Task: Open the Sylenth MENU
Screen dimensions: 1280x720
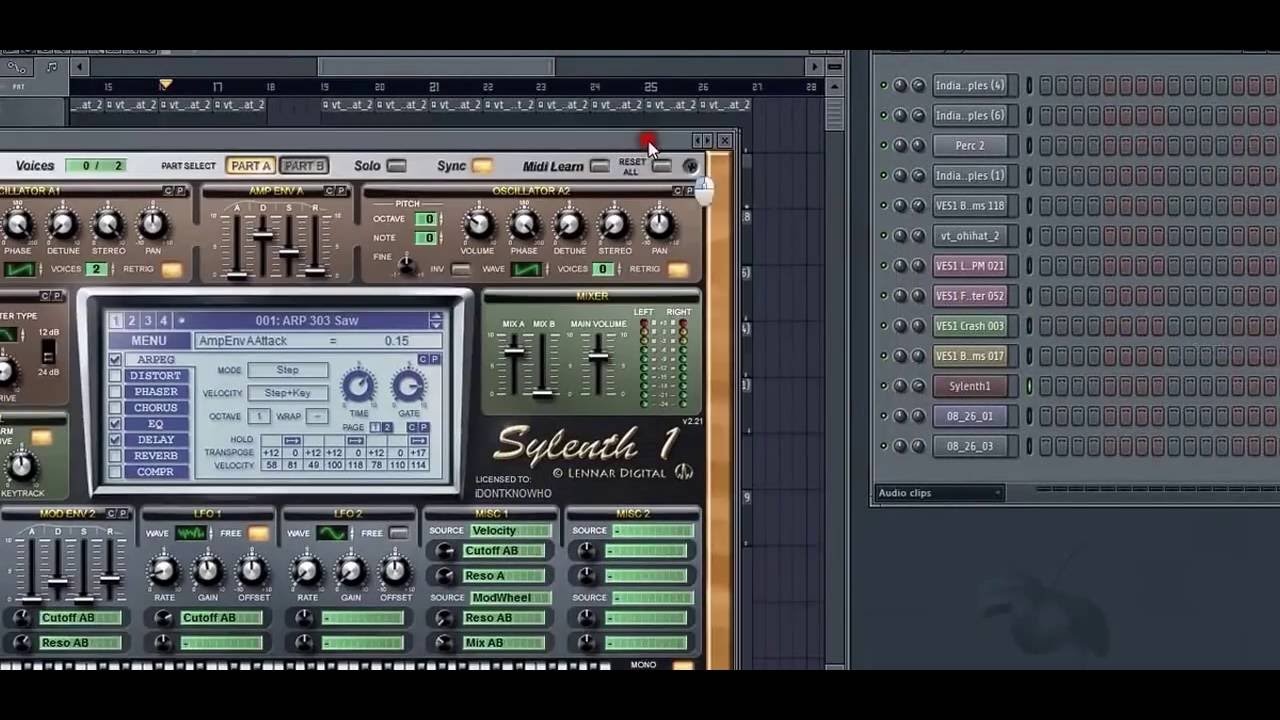Action: (149, 341)
